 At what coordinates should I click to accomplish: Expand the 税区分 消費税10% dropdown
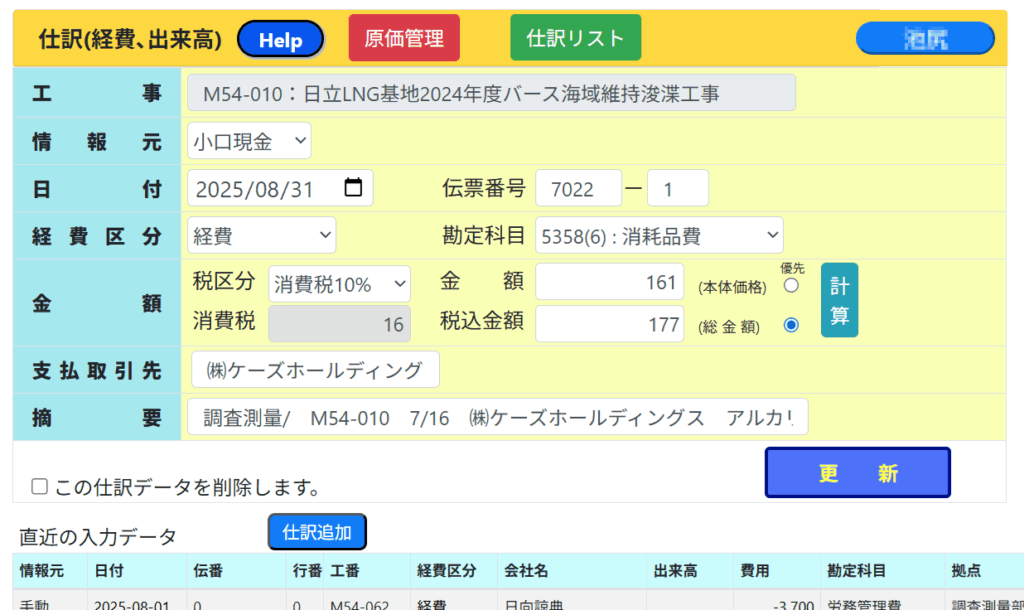(340, 284)
